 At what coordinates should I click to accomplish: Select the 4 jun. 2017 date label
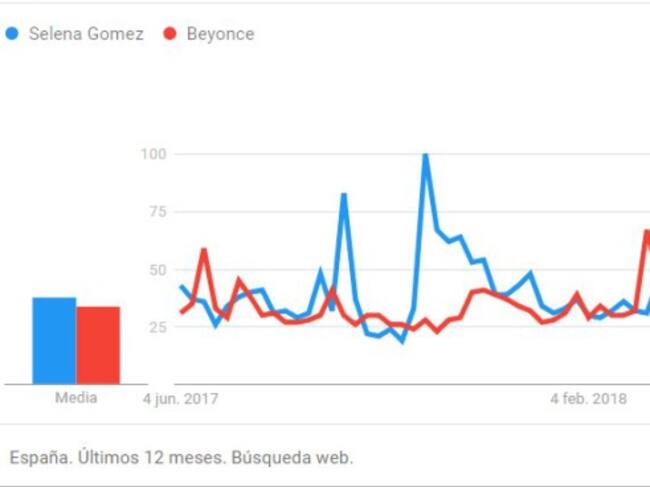pos(180,398)
